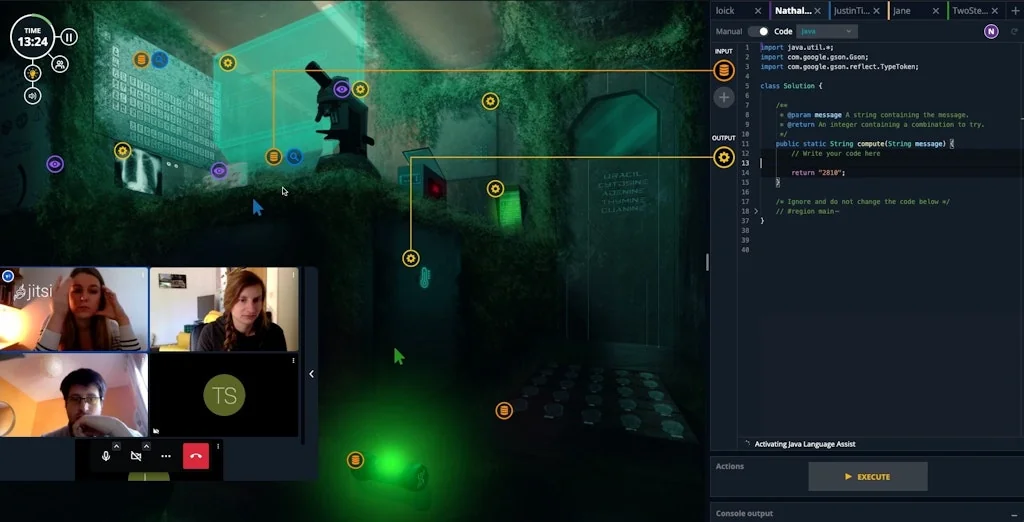
Task: Open the TS participant tile menu
Action: (x=293, y=361)
